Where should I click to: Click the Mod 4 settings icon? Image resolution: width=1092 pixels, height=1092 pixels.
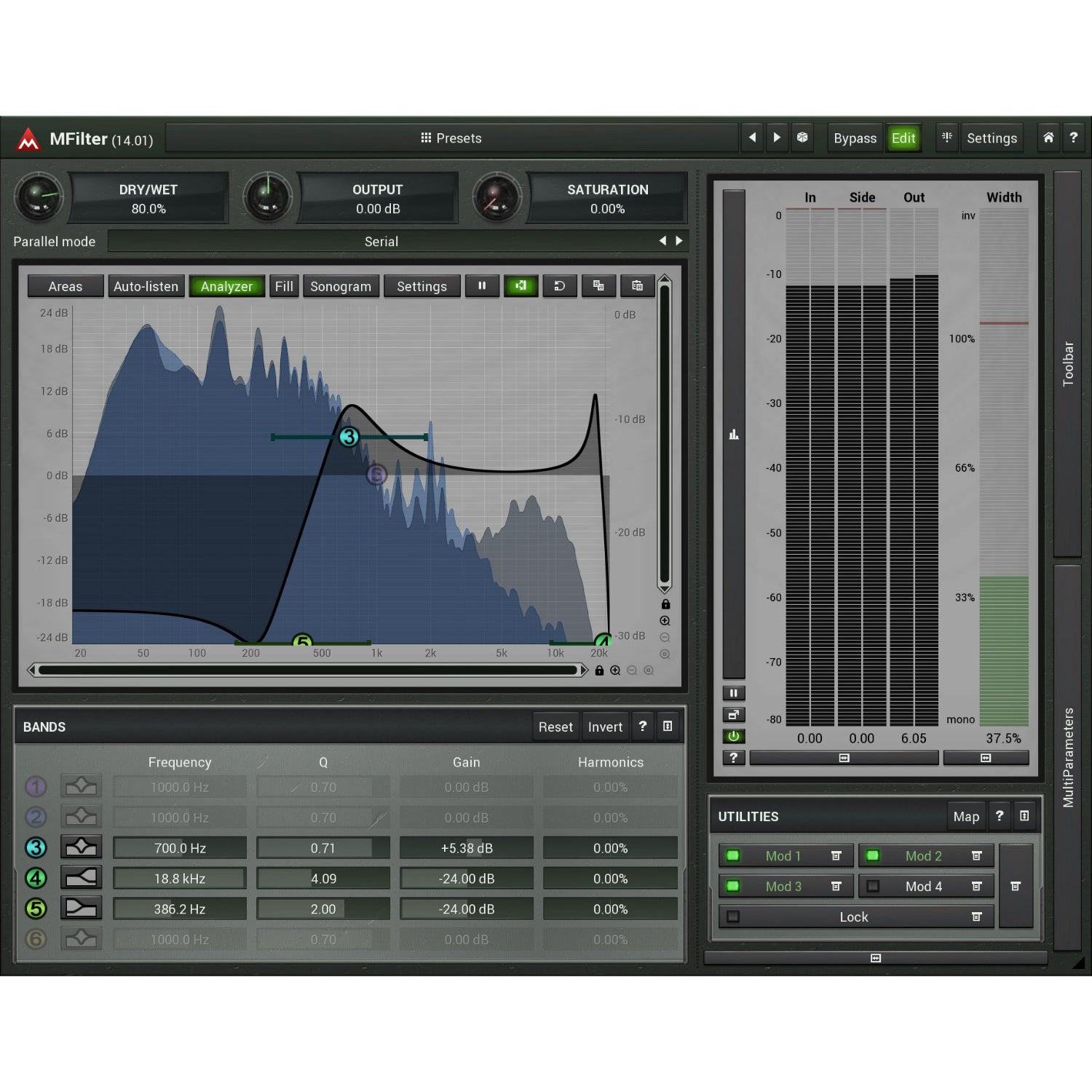click(x=976, y=886)
